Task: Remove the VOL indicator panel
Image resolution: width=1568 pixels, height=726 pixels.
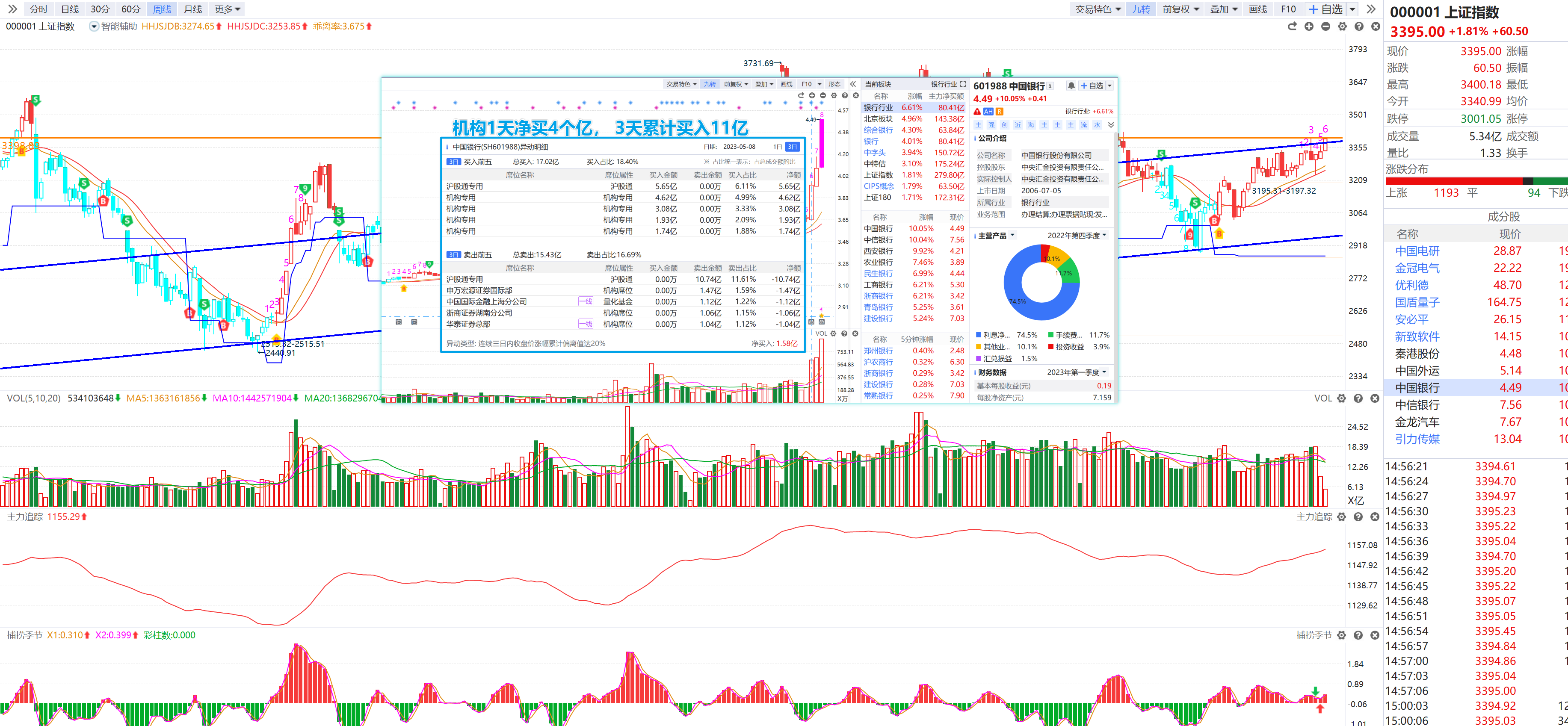Action: pos(1374,398)
